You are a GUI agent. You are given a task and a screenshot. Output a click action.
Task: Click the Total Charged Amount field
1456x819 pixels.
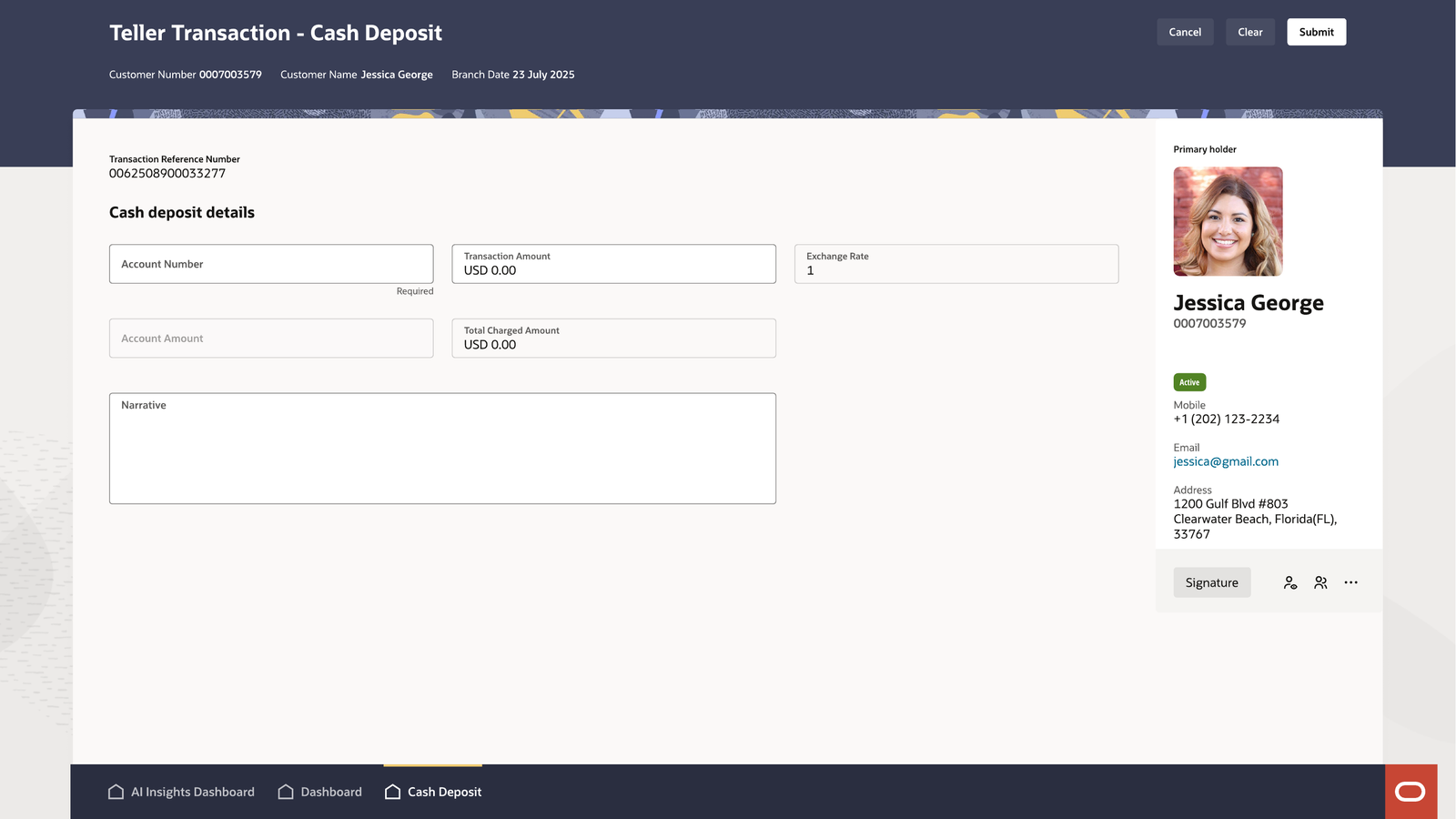tap(613, 339)
